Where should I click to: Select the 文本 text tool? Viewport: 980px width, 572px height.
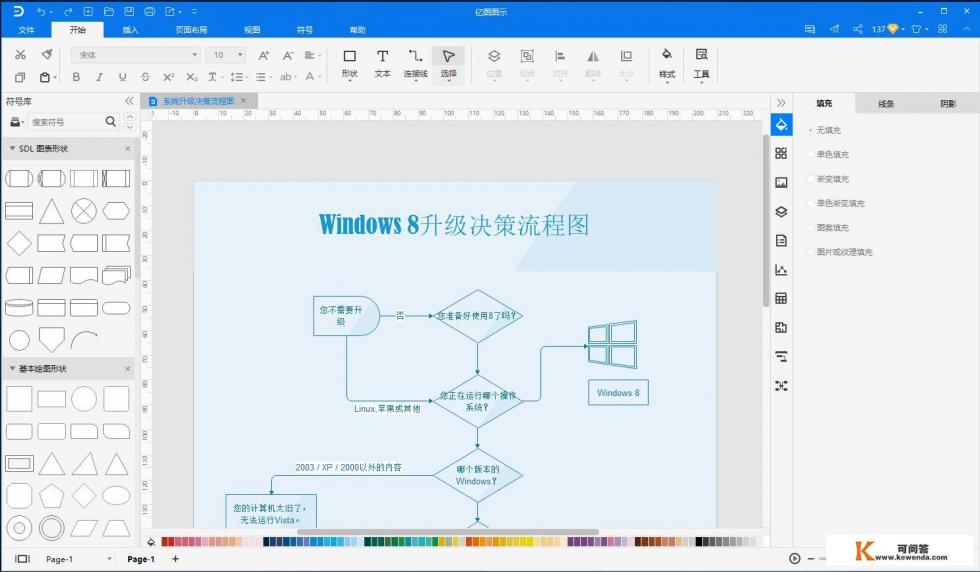tap(382, 64)
